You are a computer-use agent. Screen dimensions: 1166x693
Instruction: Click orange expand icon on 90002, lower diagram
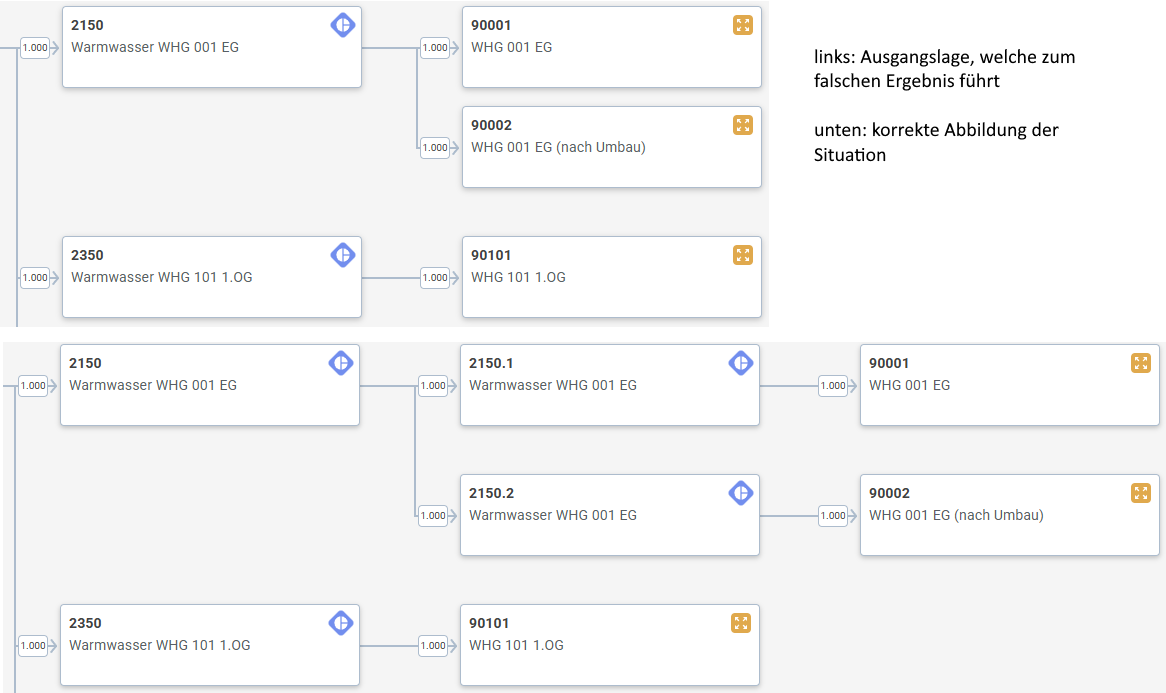1141,493
